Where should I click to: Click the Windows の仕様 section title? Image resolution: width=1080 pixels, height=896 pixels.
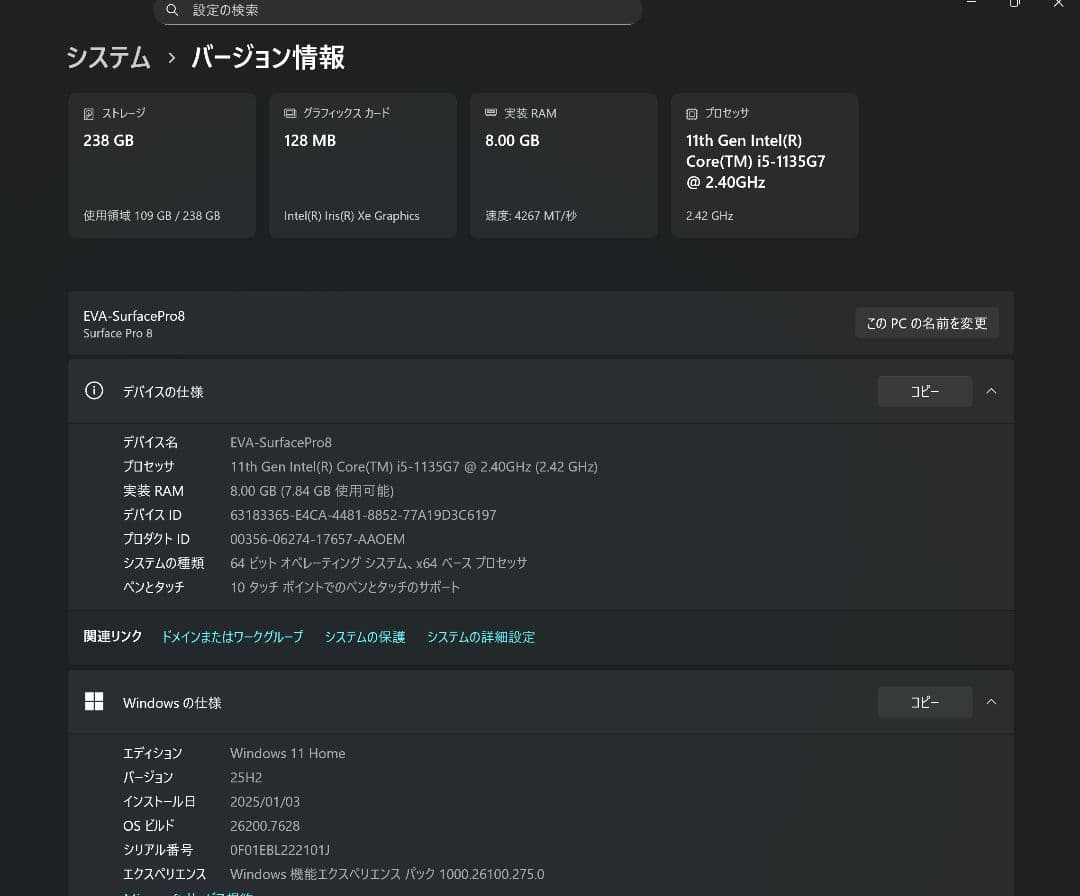(x=172, y=703)
